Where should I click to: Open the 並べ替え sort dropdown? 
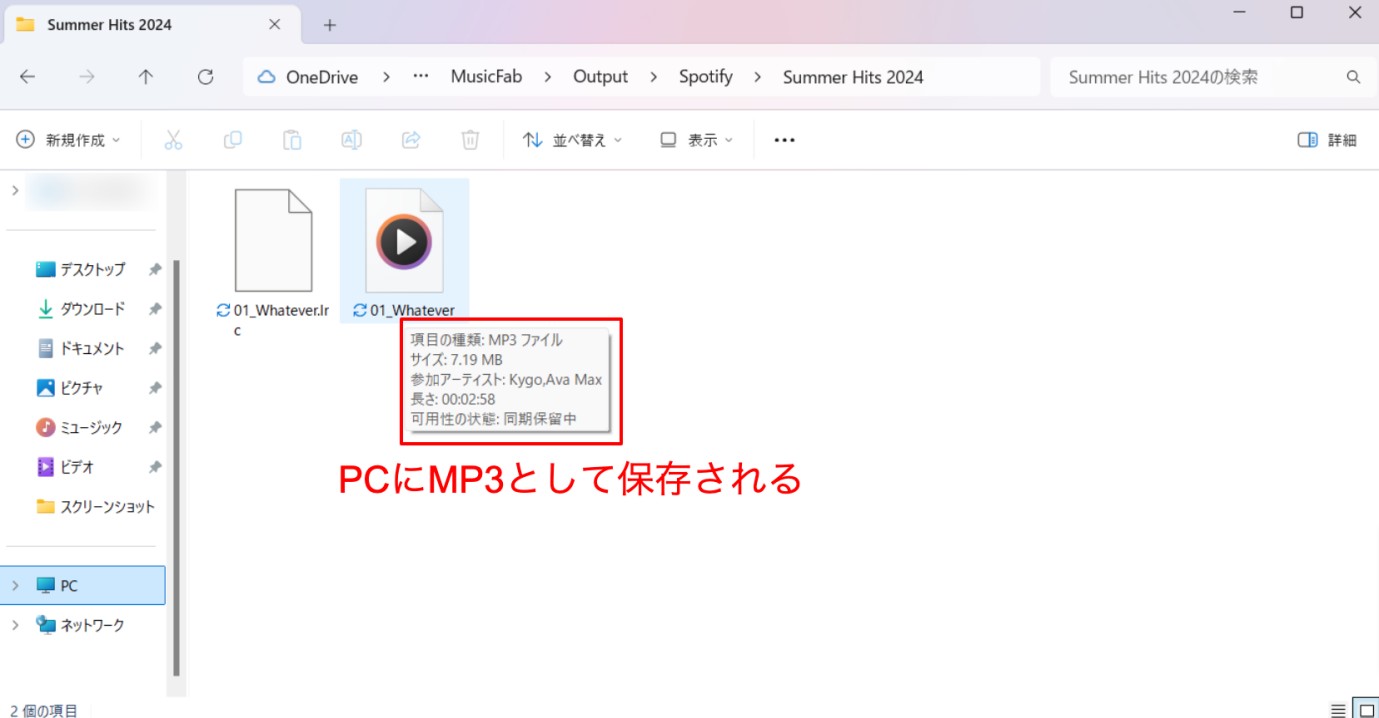572,140
